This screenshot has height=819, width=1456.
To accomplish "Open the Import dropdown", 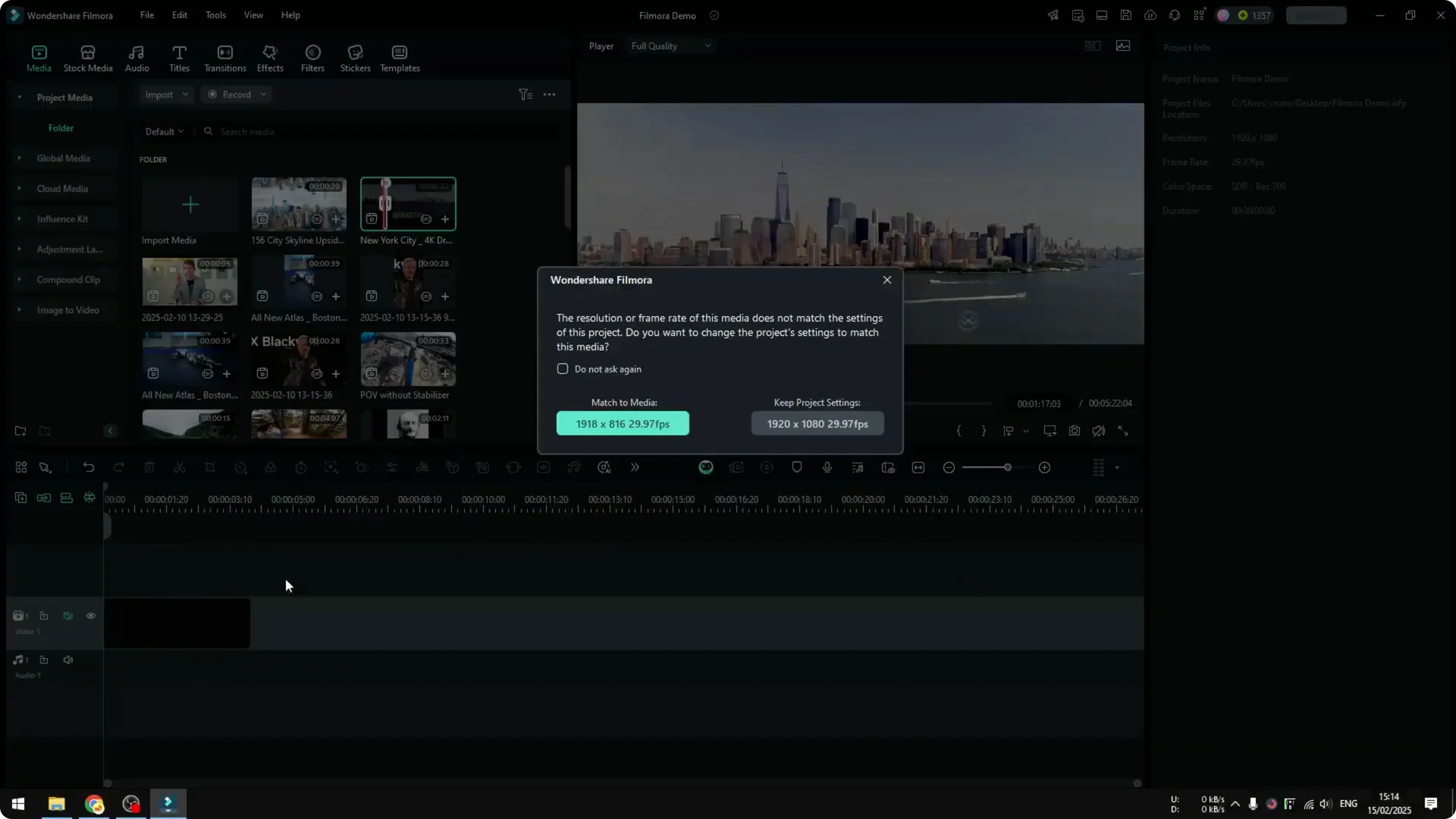I will [166, 95].
